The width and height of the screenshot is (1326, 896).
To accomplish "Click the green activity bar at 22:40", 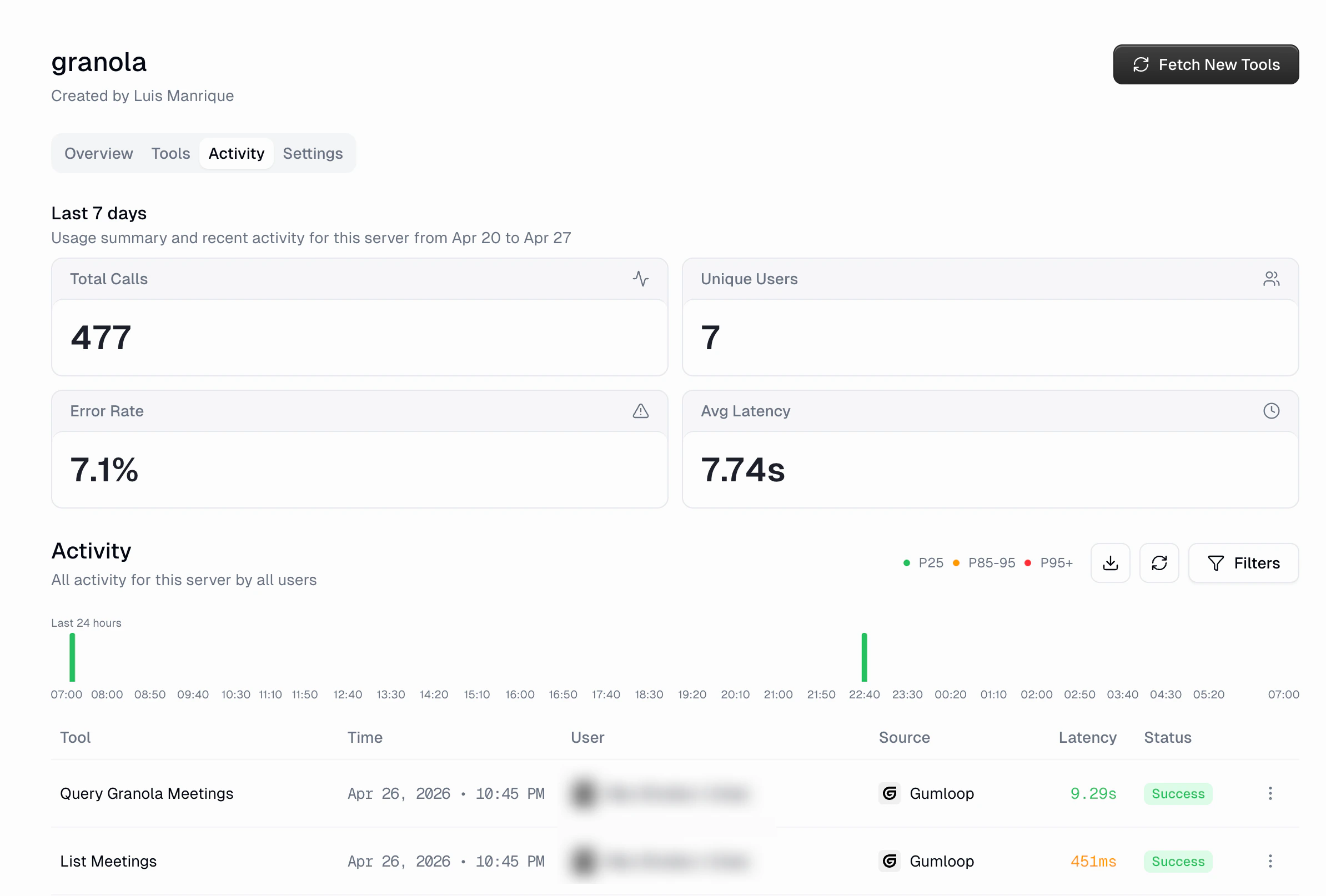I will (x=864, y=659).
